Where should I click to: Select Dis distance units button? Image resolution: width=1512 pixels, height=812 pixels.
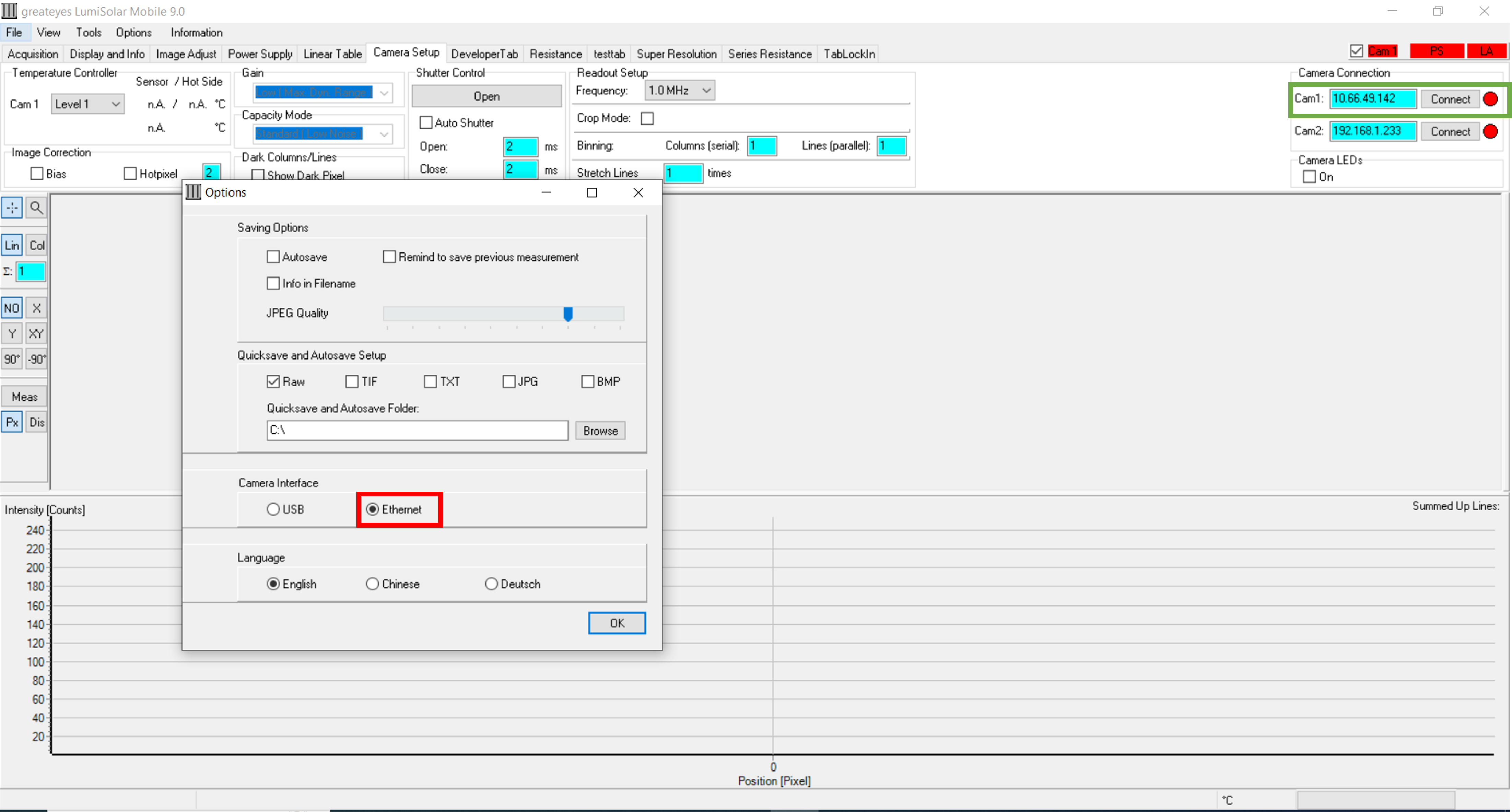[x=36, y=422]
